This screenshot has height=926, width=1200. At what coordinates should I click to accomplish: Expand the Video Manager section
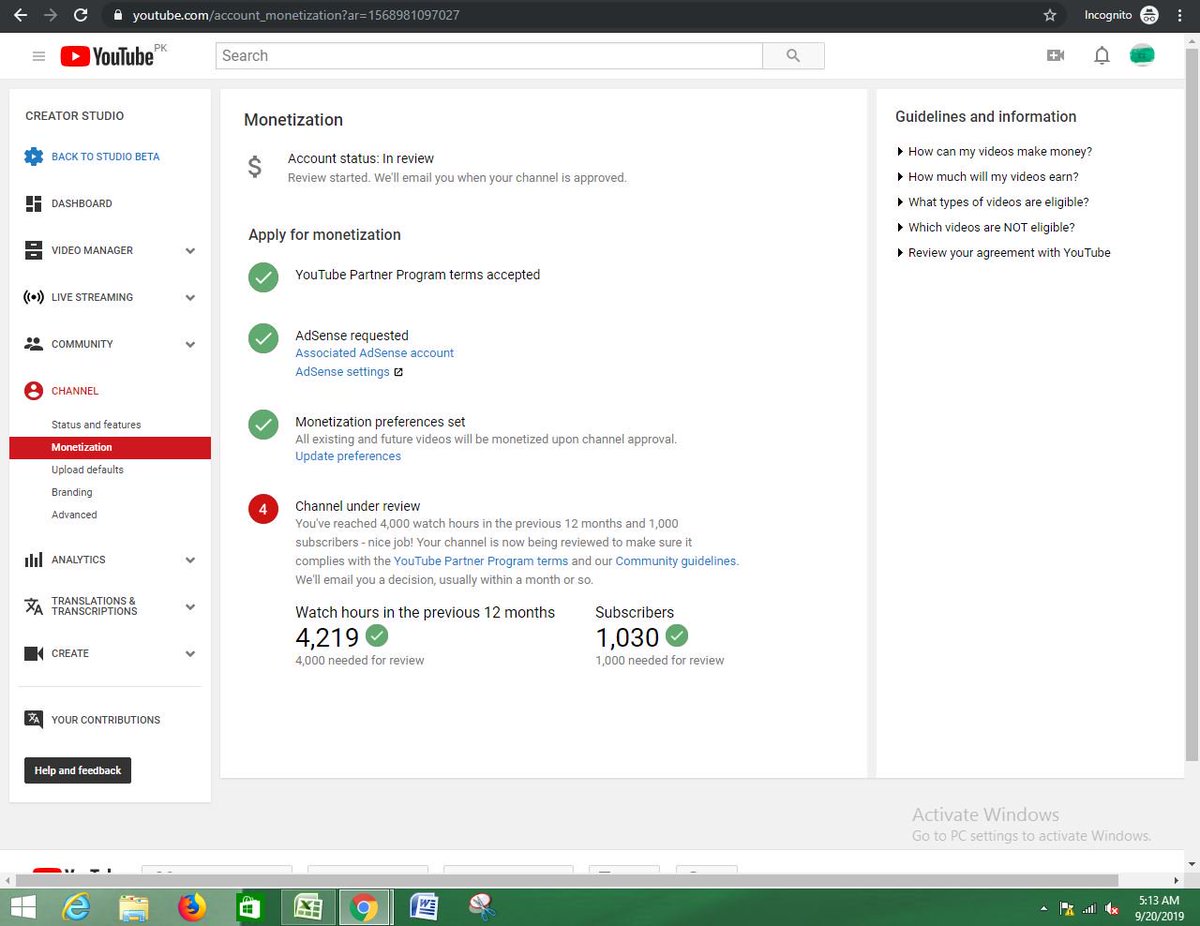click(x=190, y=251)
